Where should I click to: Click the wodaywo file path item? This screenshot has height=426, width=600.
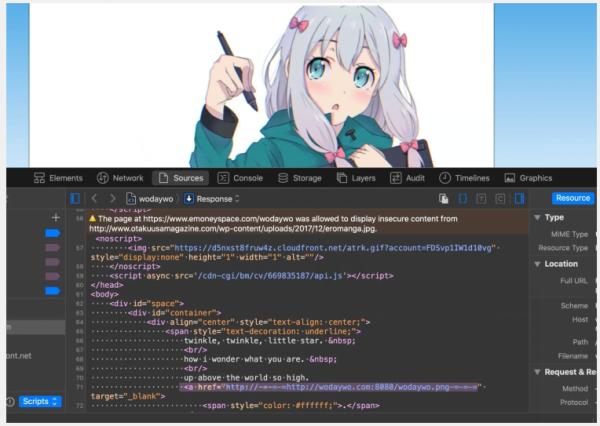(150, 199)
